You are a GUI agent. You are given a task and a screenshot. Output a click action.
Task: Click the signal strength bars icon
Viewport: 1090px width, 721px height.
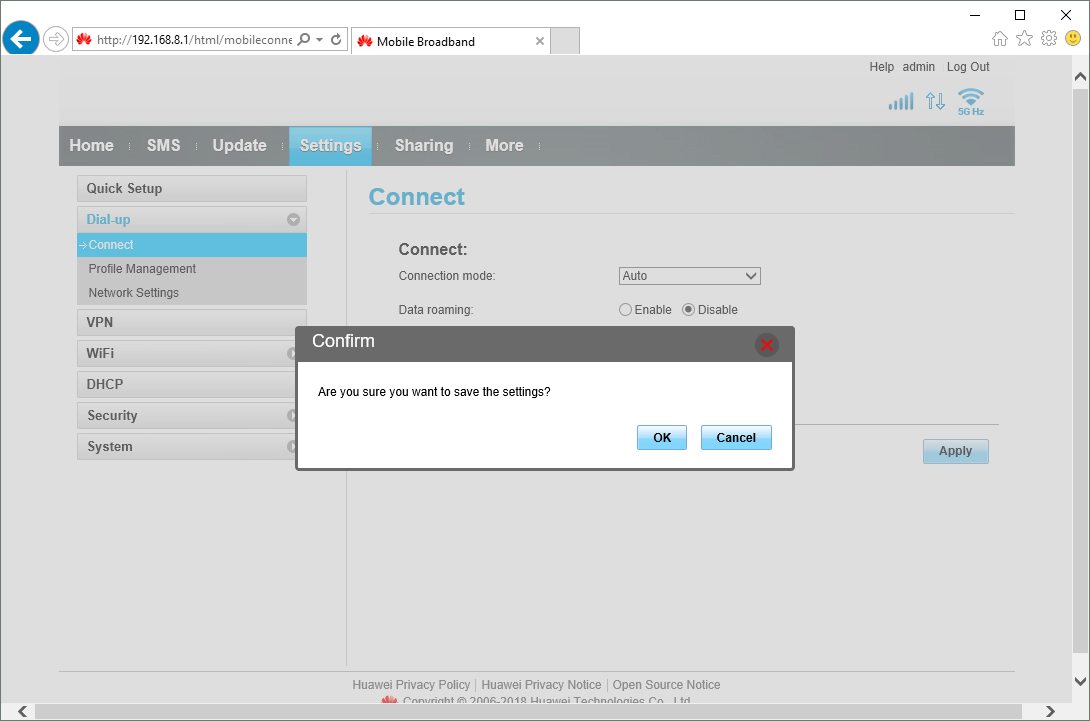pos(901,101)
